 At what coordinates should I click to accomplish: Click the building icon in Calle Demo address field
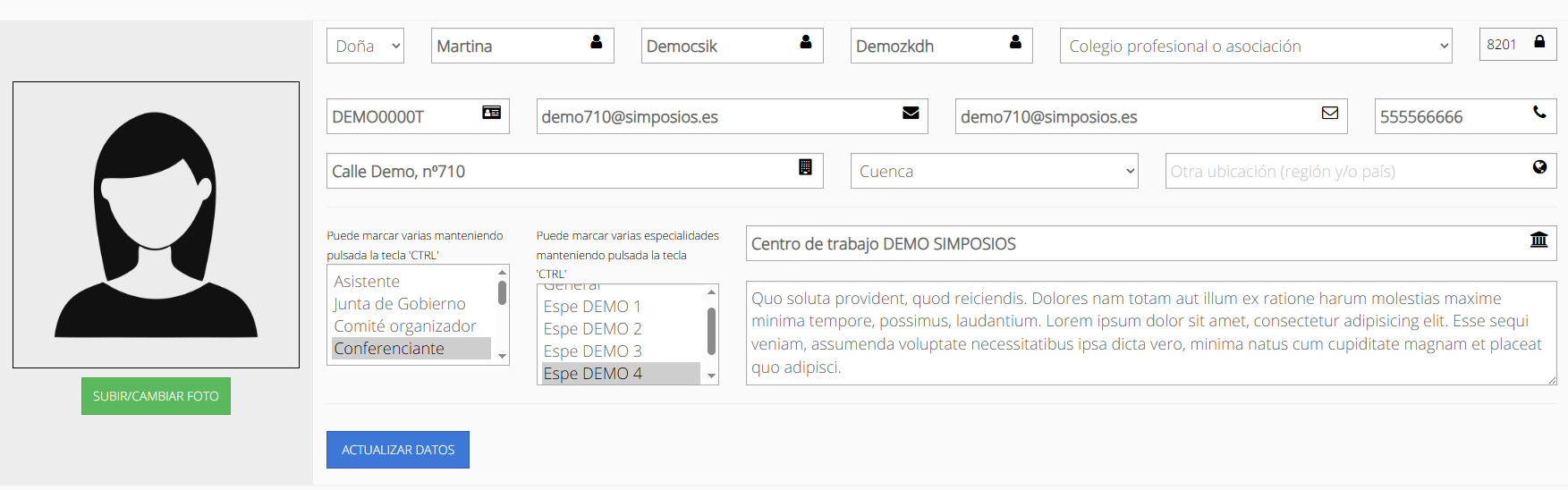(x=805, y=167)
